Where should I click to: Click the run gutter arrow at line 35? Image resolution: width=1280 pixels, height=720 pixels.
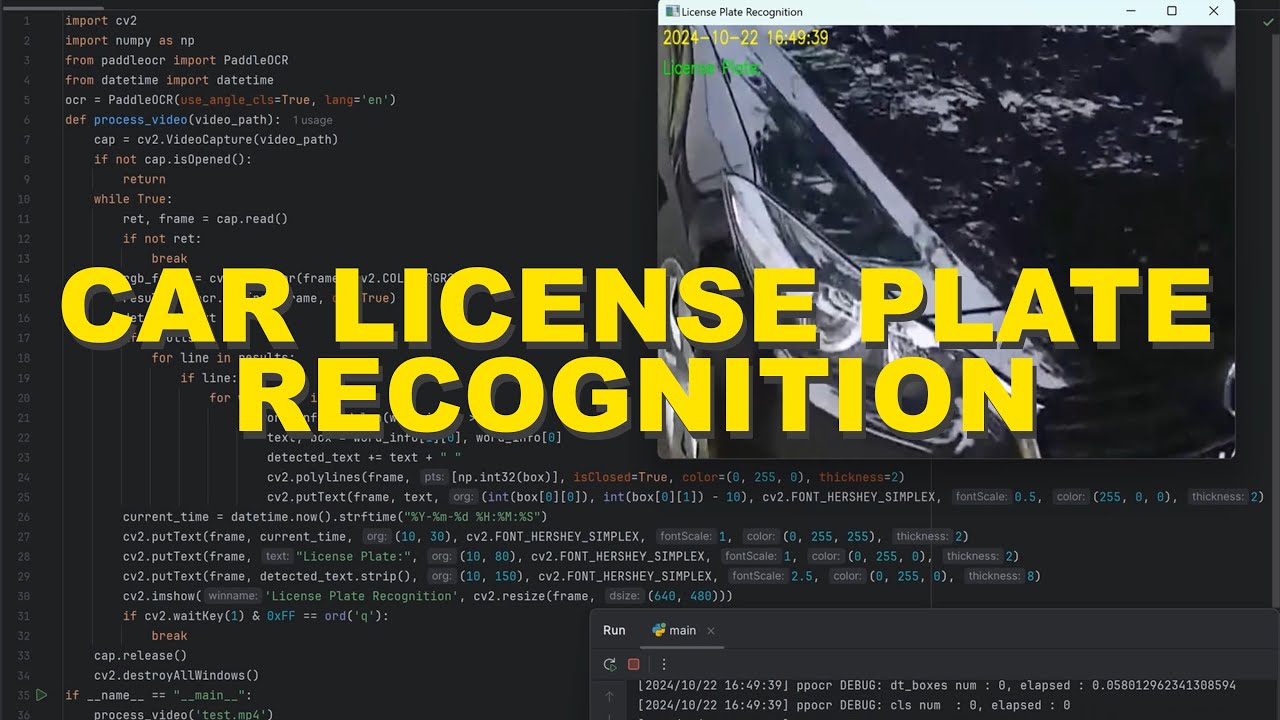[41, 695]
